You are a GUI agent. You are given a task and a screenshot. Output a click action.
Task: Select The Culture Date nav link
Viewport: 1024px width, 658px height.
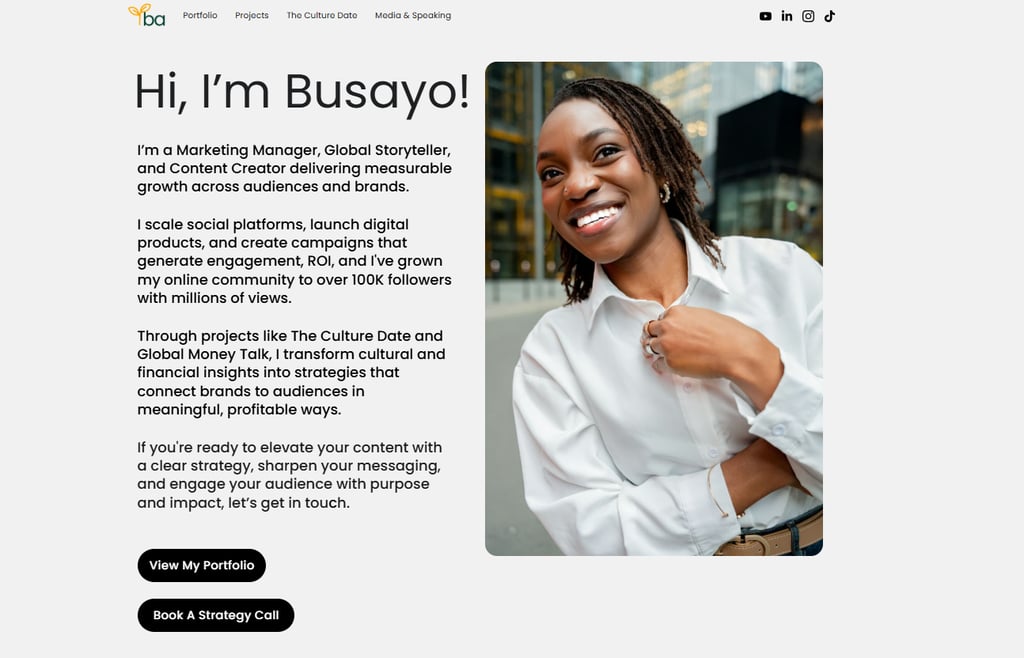[322, 15]
